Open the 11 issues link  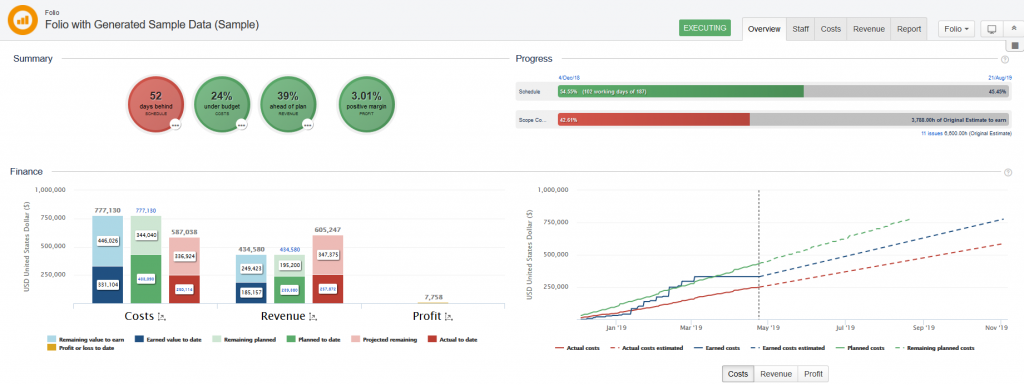point(931,133)
